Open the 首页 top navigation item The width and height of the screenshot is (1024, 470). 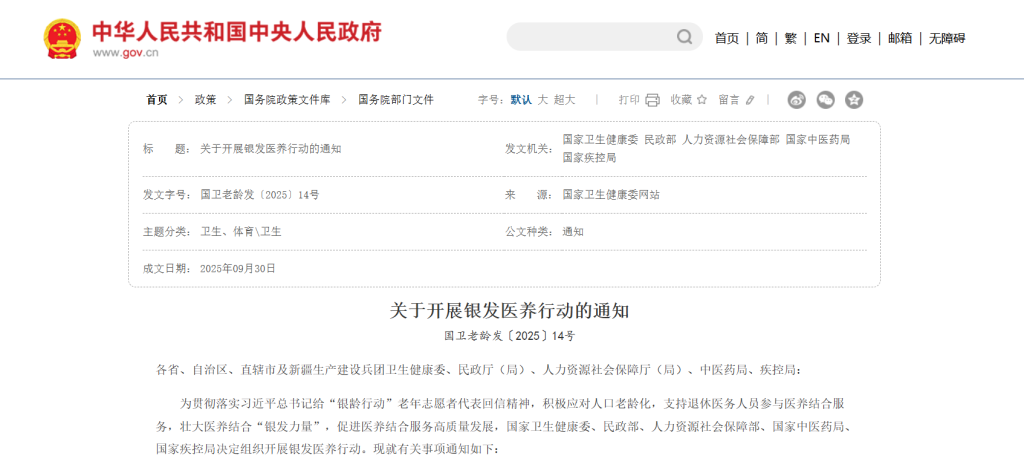[x=727, y=38]
